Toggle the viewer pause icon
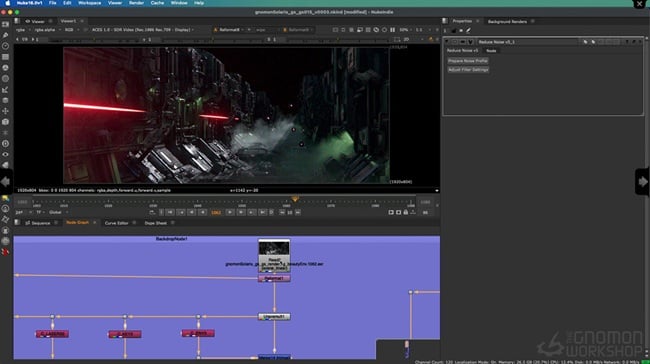The height and width of the screenshot is (364, 650). tap(392, 30)
